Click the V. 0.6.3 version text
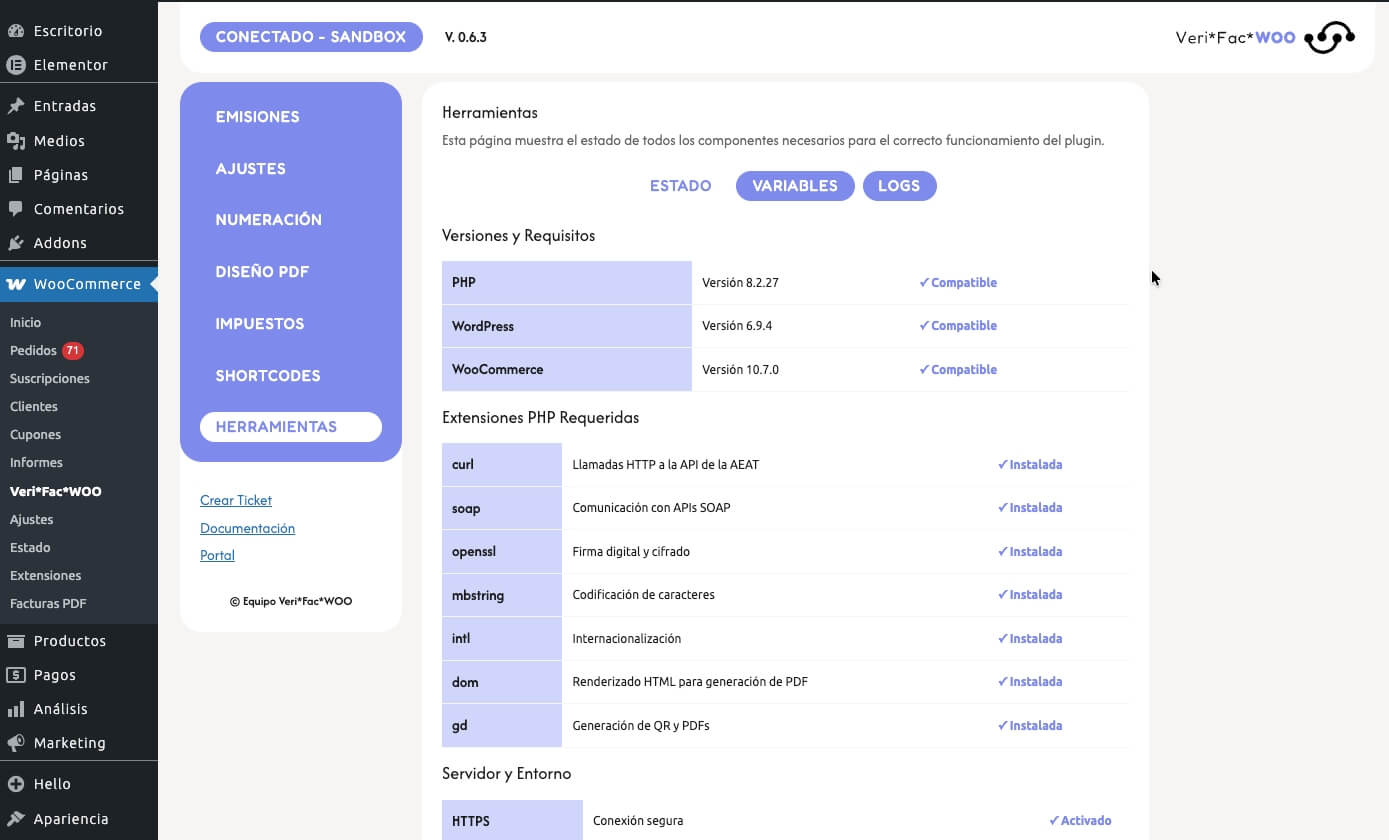 pos(466,38)
